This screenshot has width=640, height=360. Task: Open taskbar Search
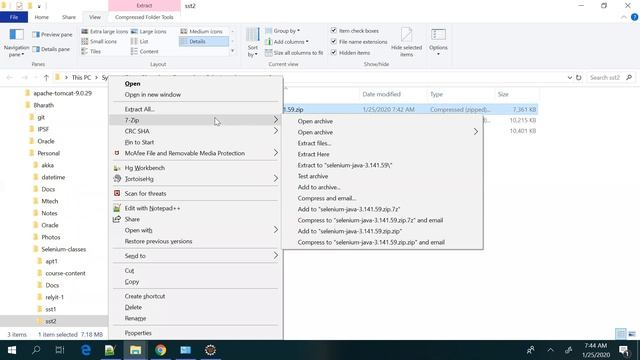click(36, 350)
